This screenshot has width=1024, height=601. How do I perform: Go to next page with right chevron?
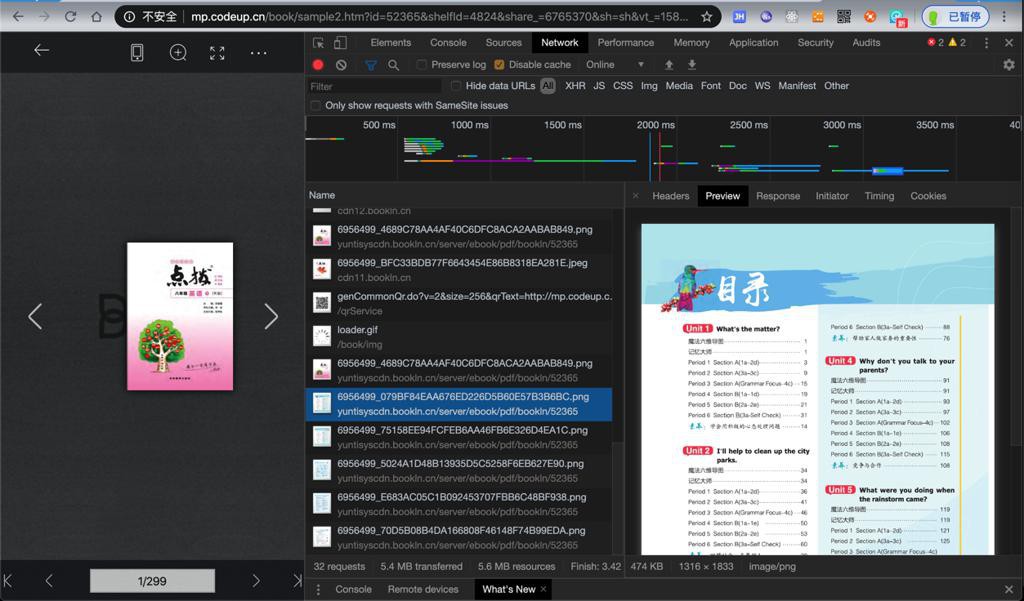pos(271,316)
